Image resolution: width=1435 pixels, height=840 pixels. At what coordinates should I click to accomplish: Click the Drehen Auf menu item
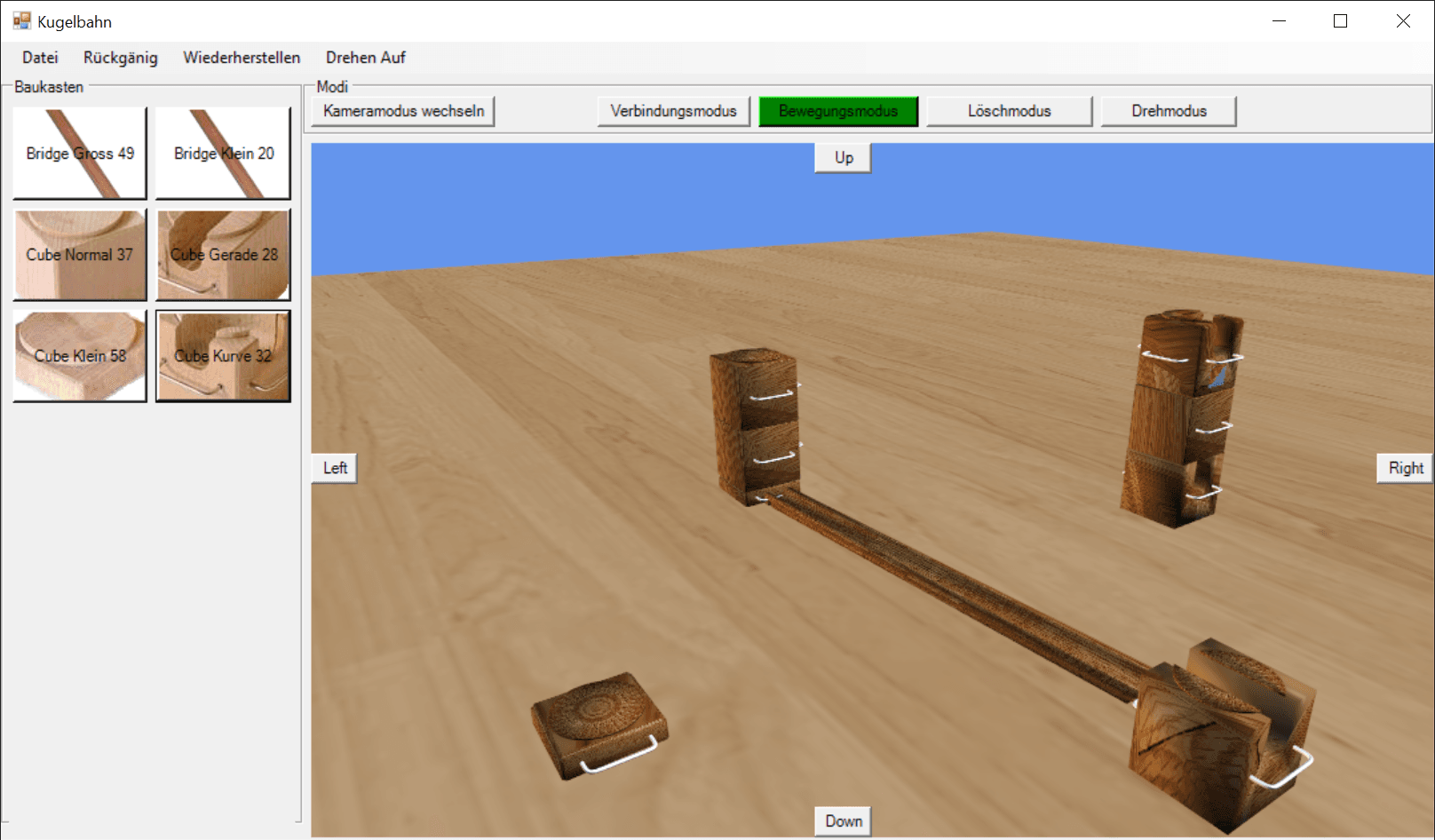pyautogui.click(x=365, y=57)
